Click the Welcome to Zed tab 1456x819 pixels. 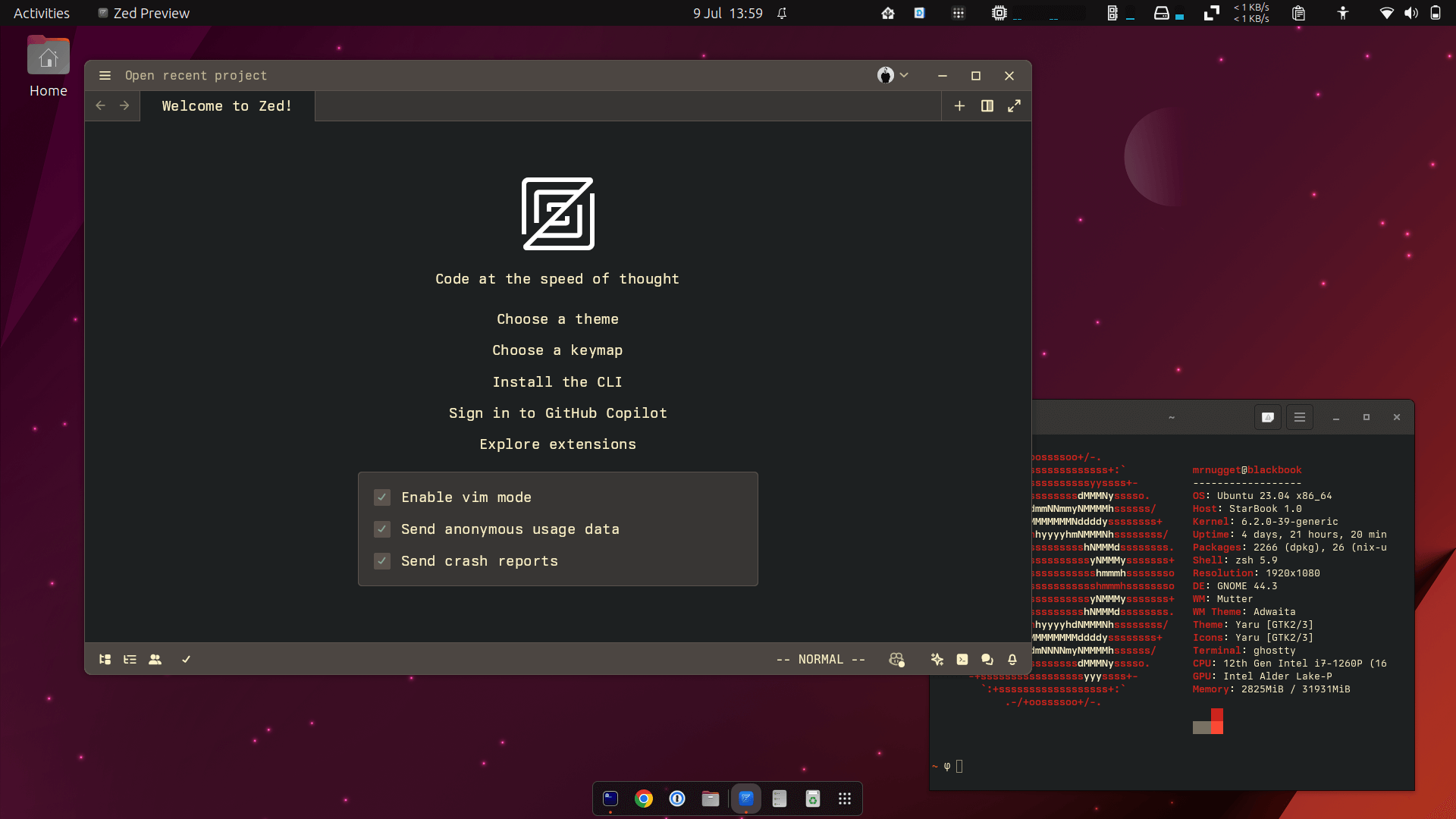pyautogui.click(x=226, y=105)
